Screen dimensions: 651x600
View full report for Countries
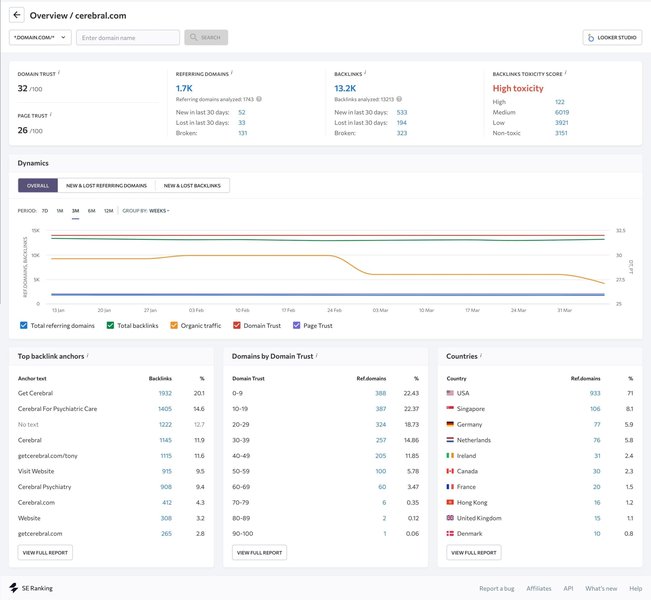[474, 553]
